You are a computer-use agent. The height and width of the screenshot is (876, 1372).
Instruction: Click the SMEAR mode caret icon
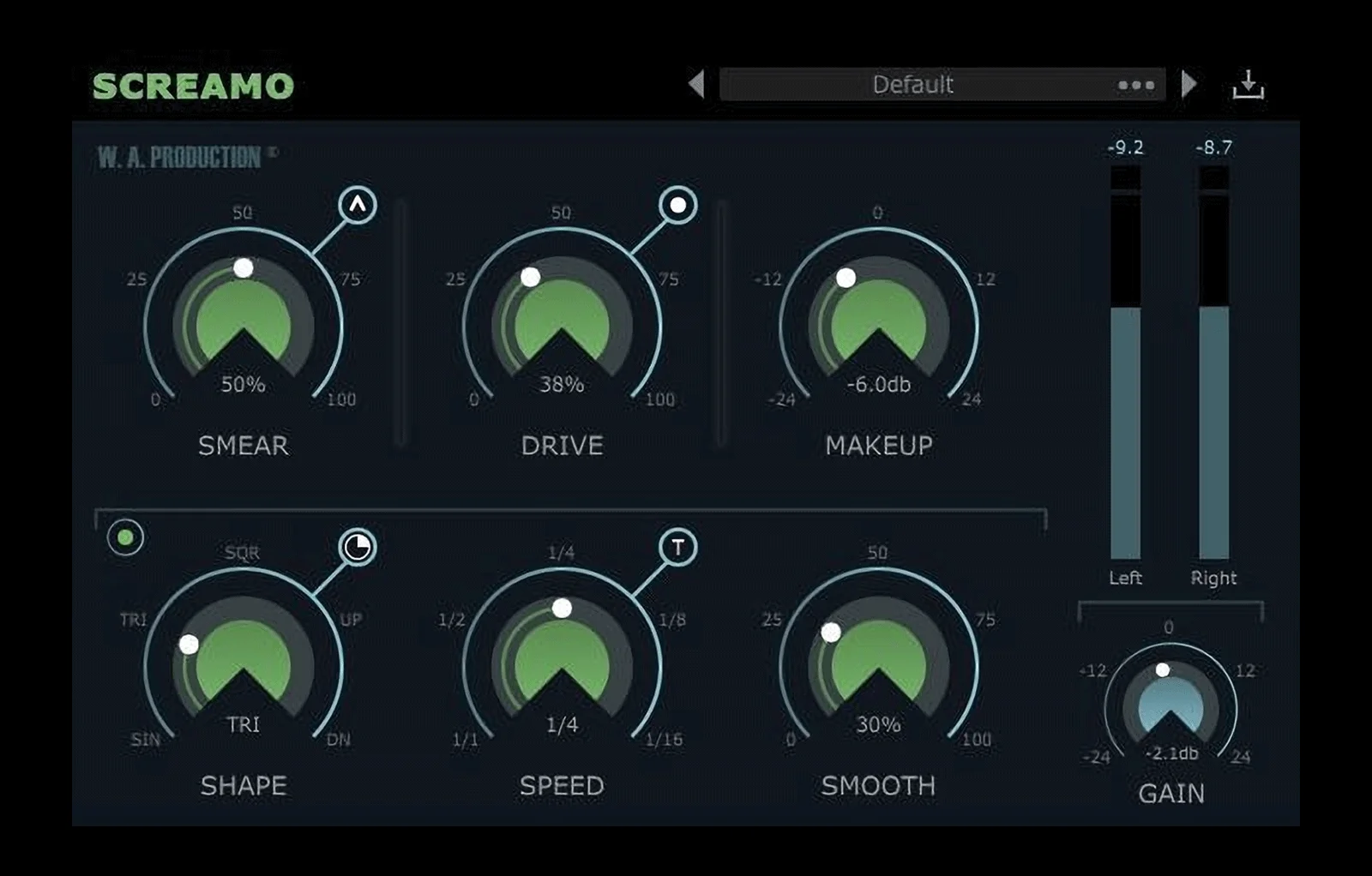click(358, 205)
